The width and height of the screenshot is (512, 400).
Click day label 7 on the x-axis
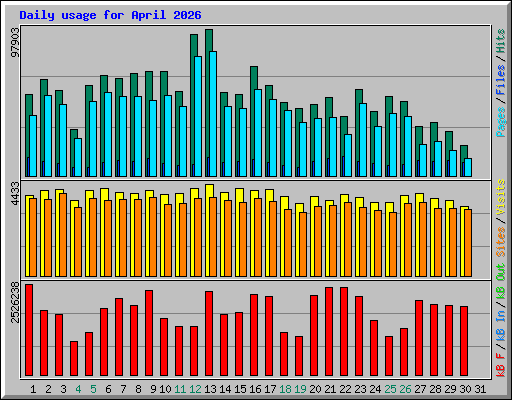pos(123,389)
